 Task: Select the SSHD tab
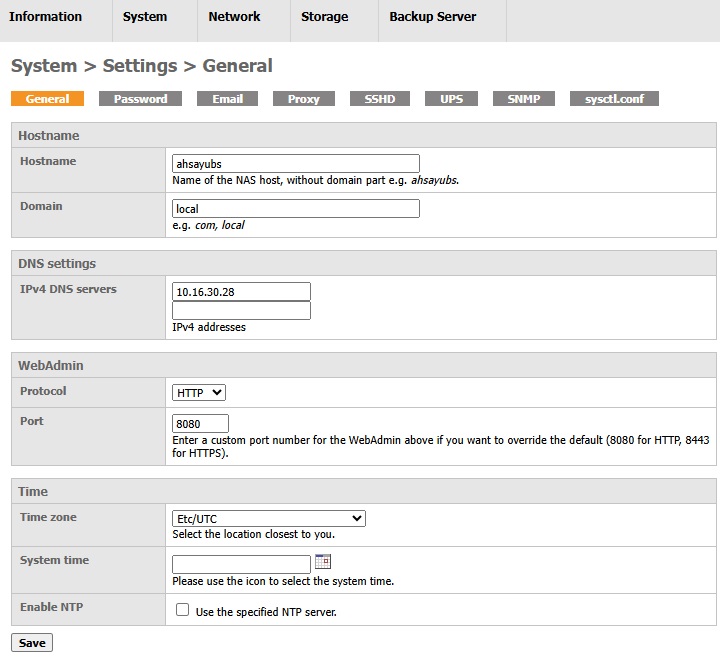(380, 99)
